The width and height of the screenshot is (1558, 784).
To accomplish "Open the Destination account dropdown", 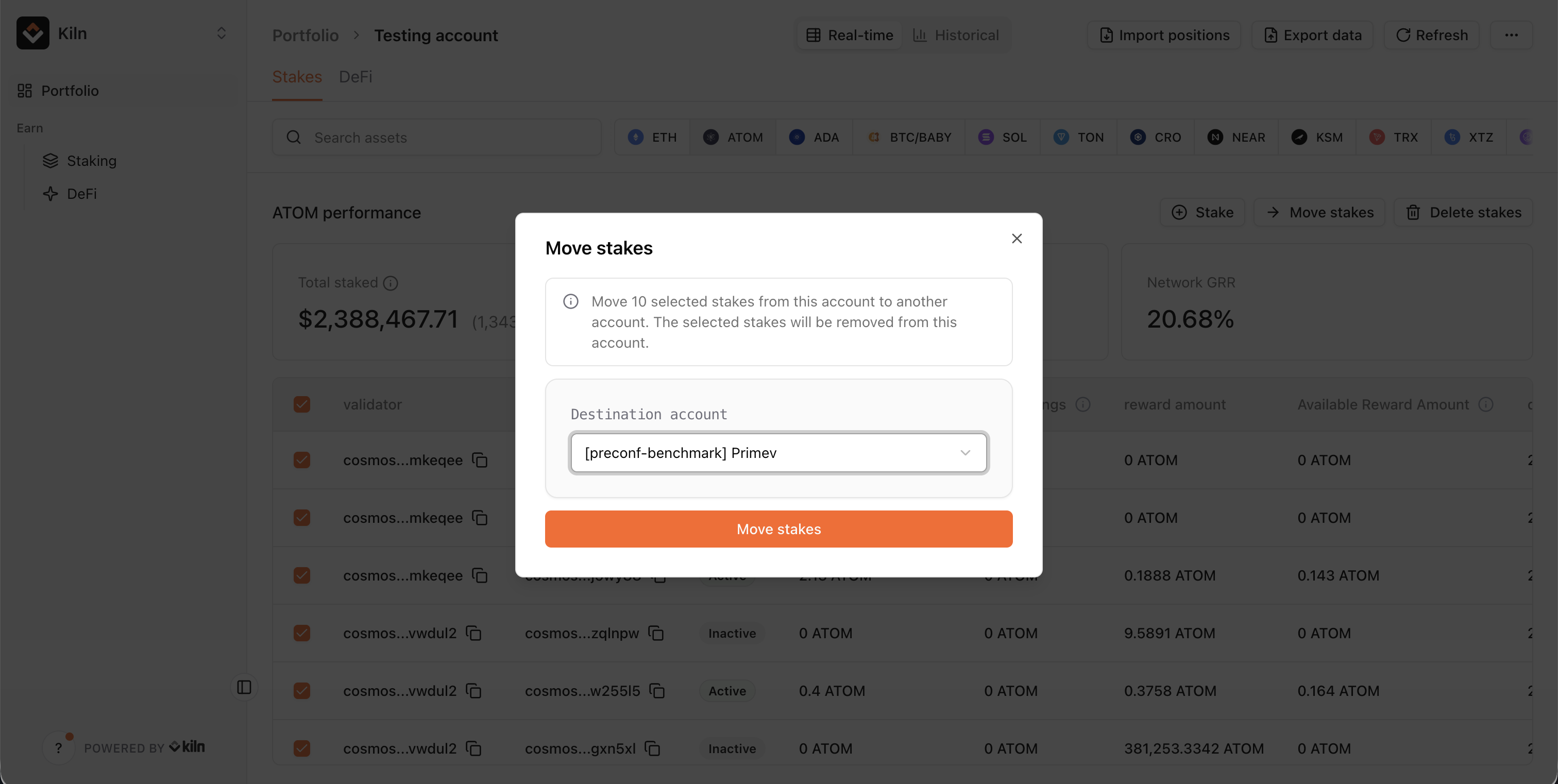I will tap(778, 453).
